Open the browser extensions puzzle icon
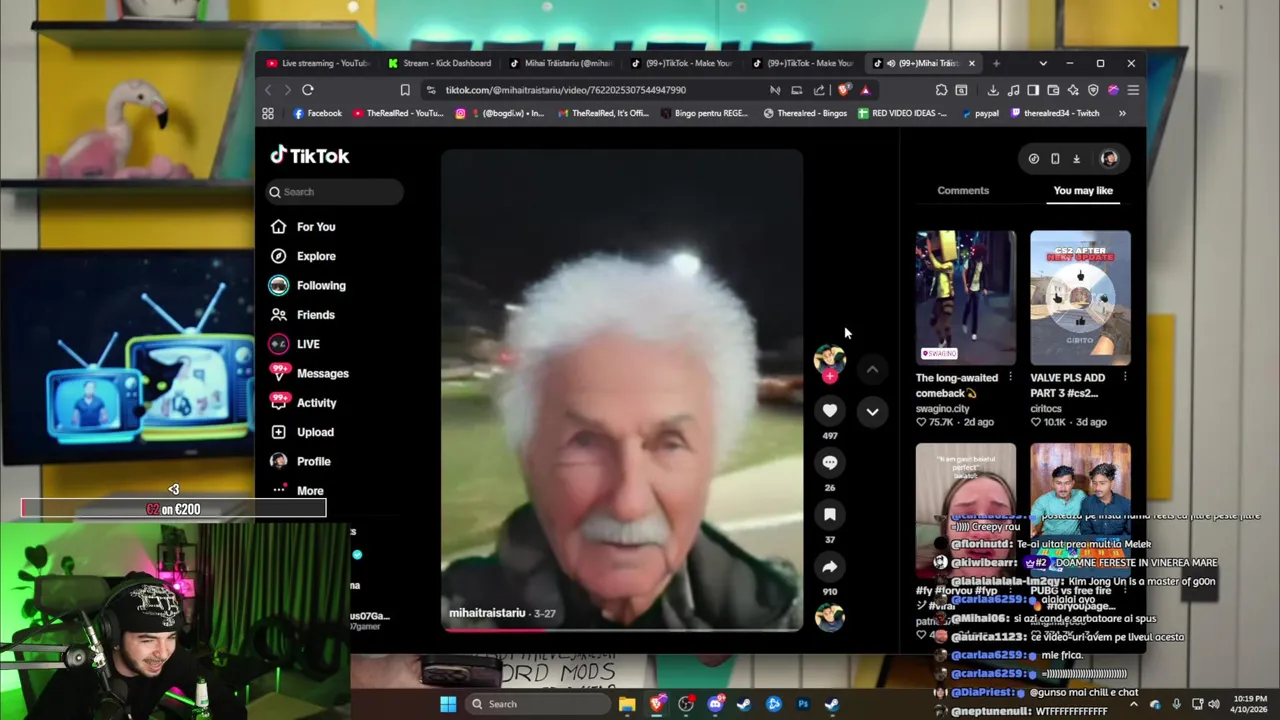Image resolution: width=1280 pixels, height=720 pixels. (x=941, y=90)
